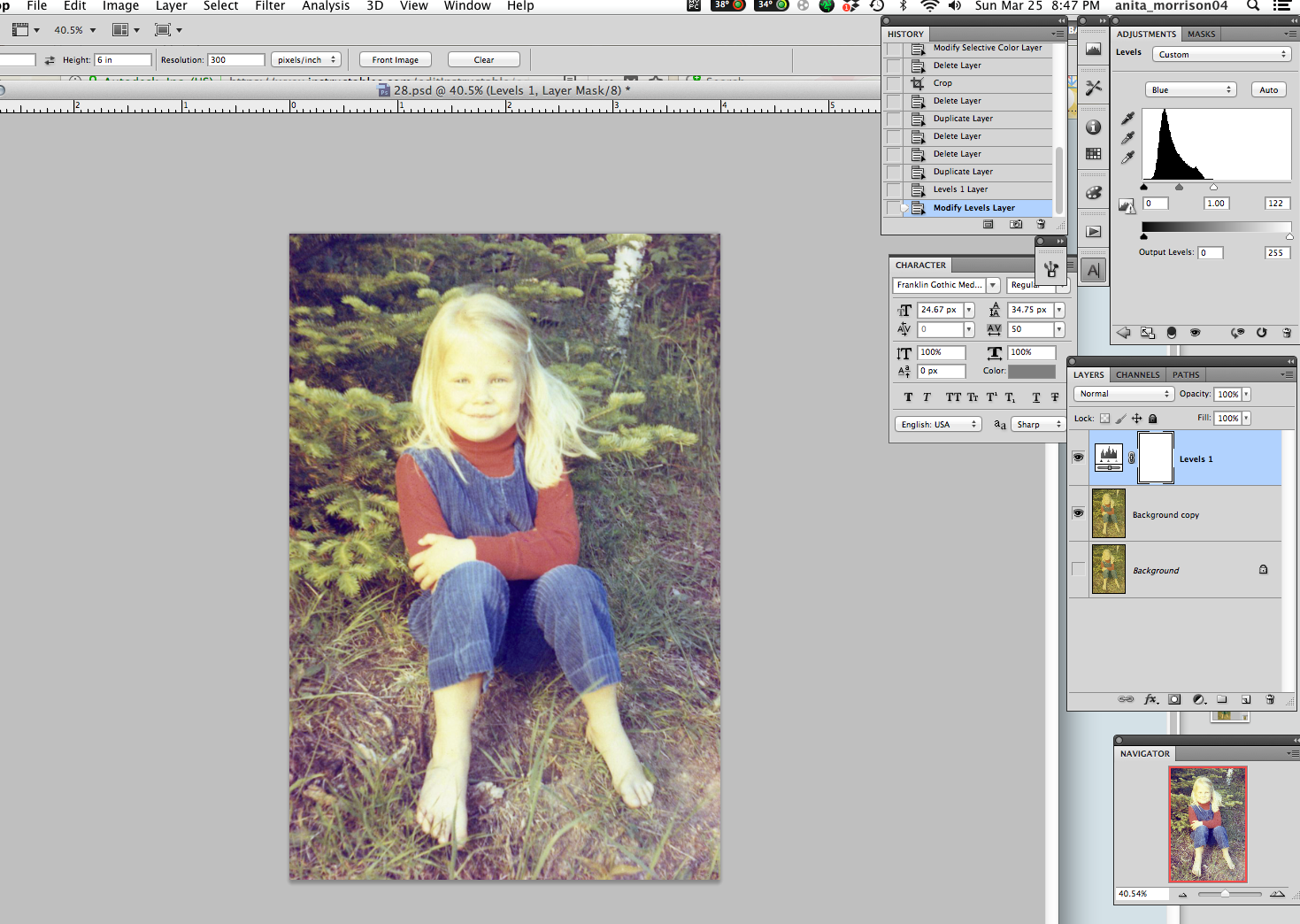Add layer mask in Layers panel
Screen dimensions: 1300x924
pyautogui.click(x=1174, y=699)
